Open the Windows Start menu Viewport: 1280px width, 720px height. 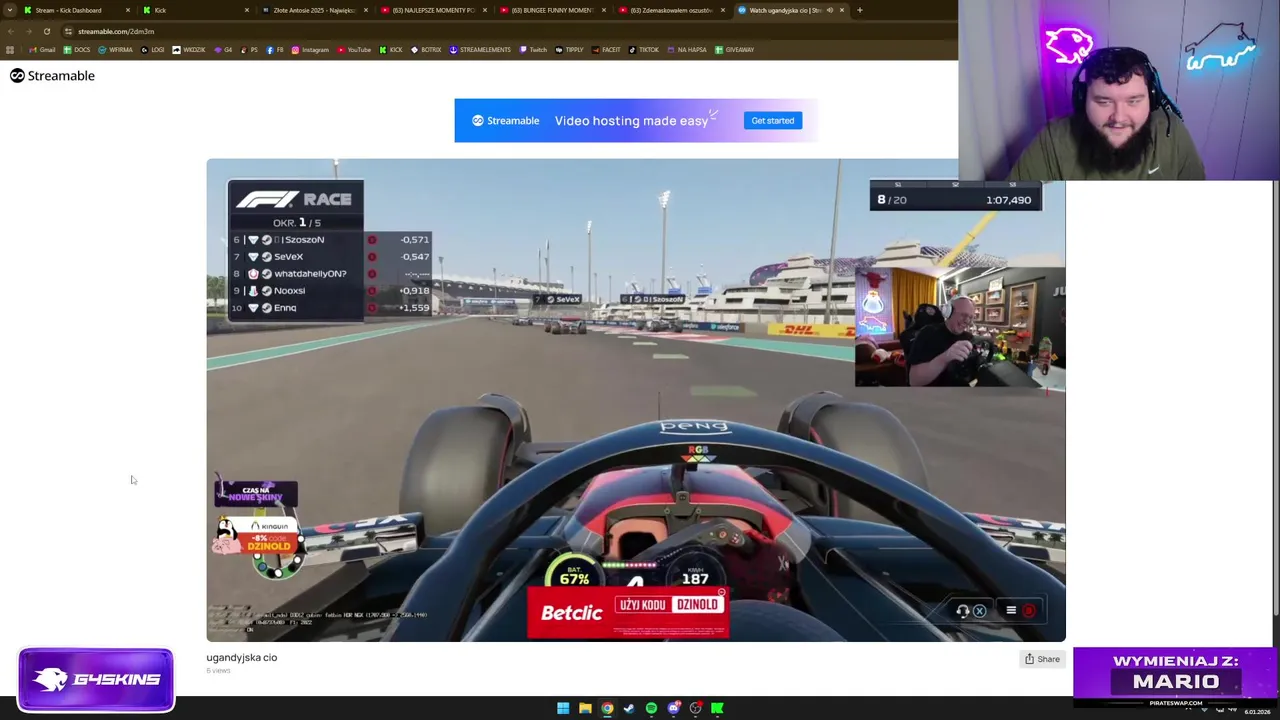point(563,708)
